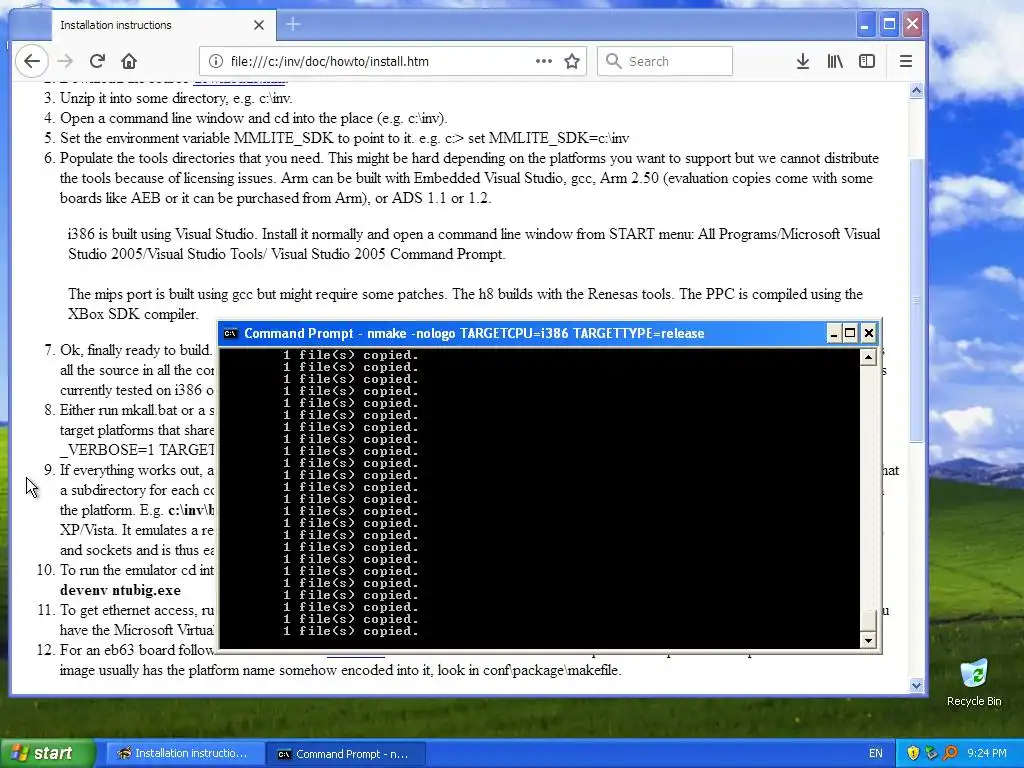
Task: Open the Windows start menu
Action: click(x=47, y=754)
